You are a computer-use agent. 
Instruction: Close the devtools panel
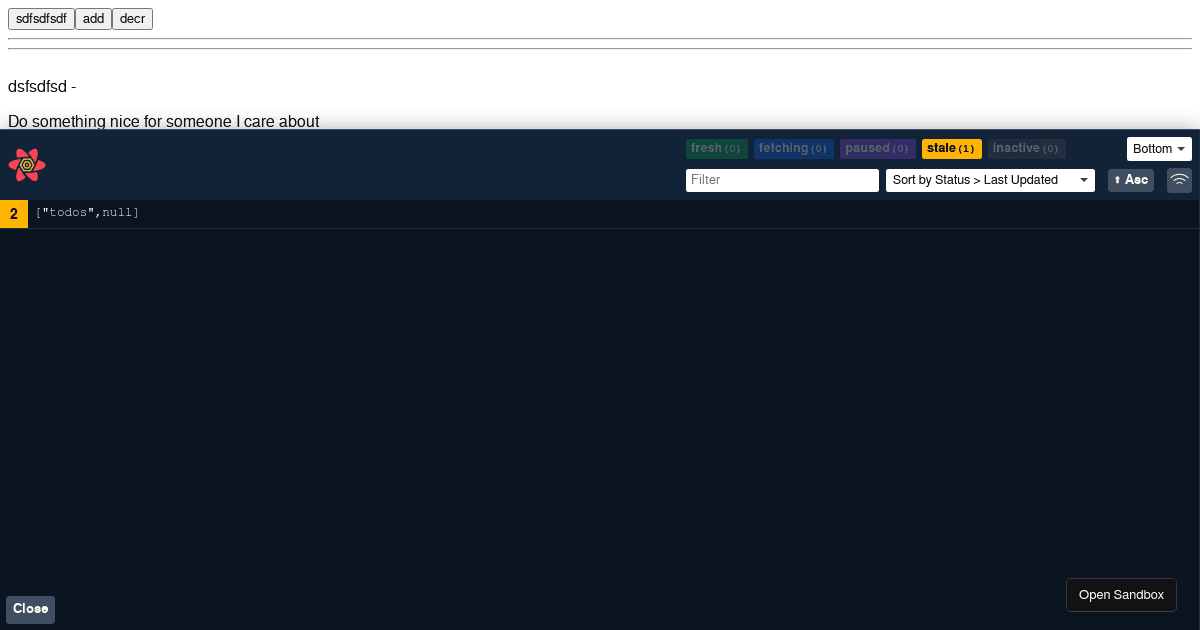[31, 609]
